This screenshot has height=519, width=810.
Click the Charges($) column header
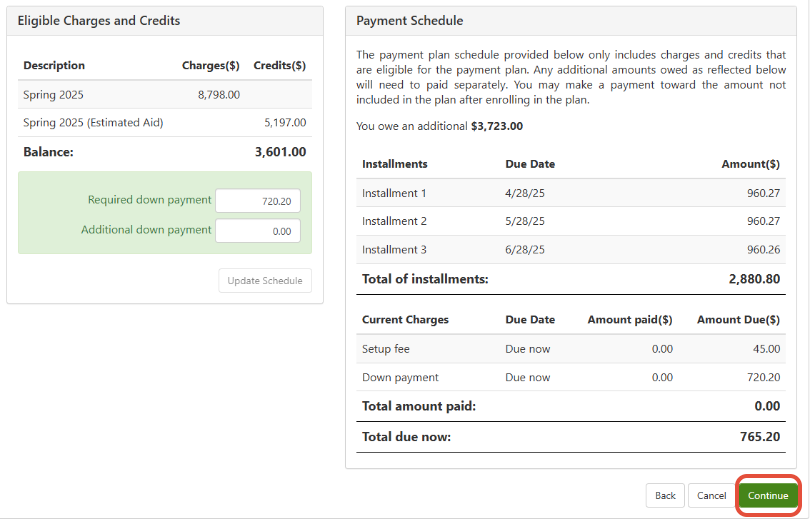(x=211, y=65)
